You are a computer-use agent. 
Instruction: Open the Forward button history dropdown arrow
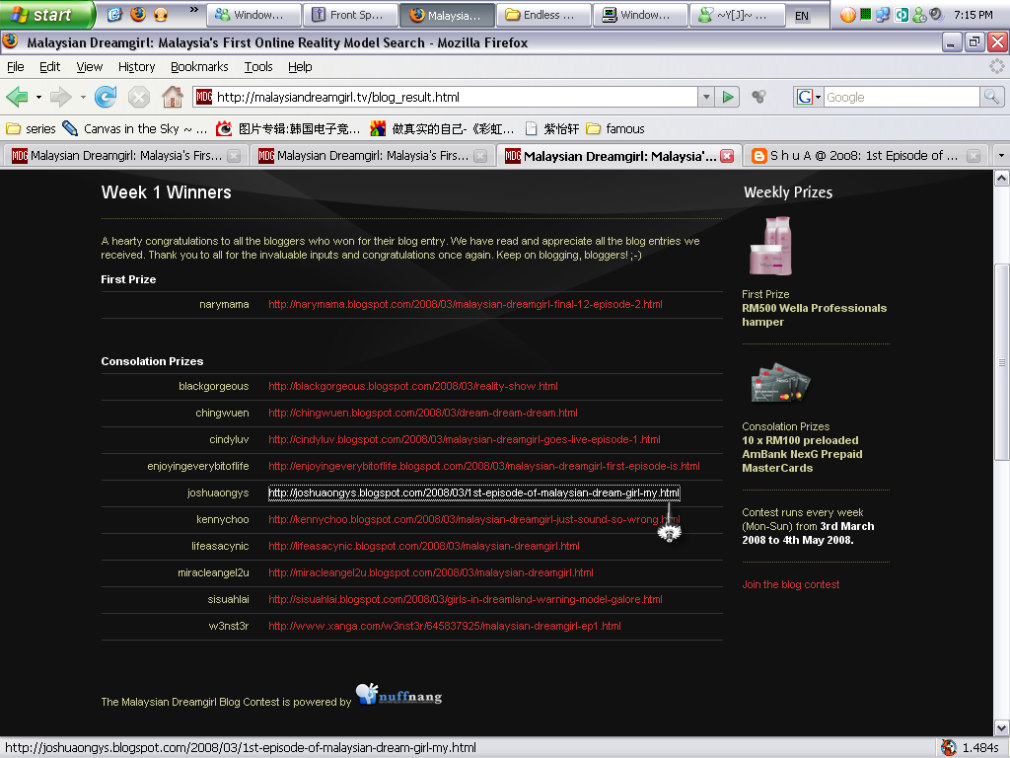click(x=82, y=97)
